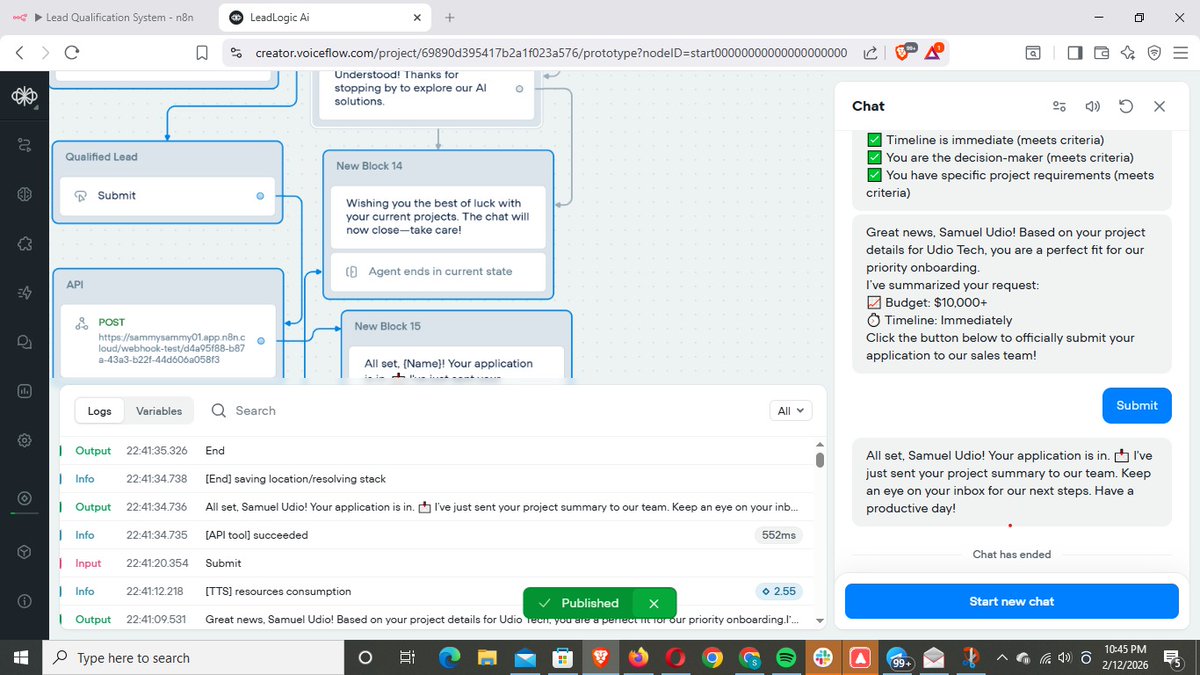Dismiss the Published notification
Screen dimensions: 1200x675
(x=653, y=603)
